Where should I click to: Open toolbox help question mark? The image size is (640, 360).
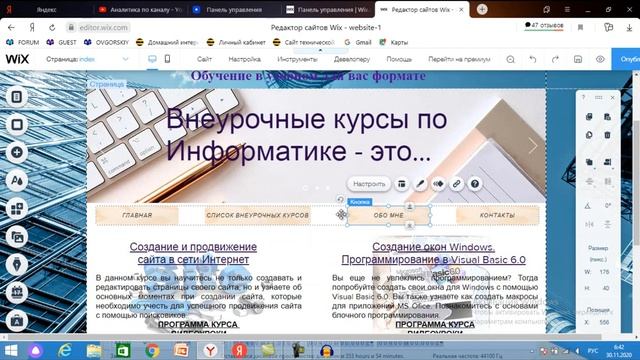(583, 98)
